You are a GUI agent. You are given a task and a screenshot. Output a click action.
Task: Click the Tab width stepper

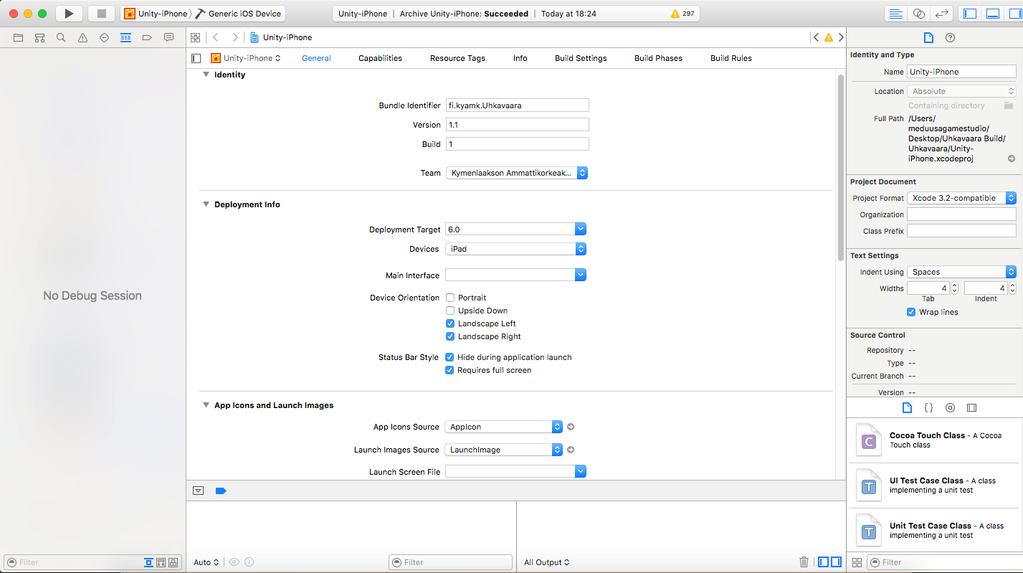[954, 288]
